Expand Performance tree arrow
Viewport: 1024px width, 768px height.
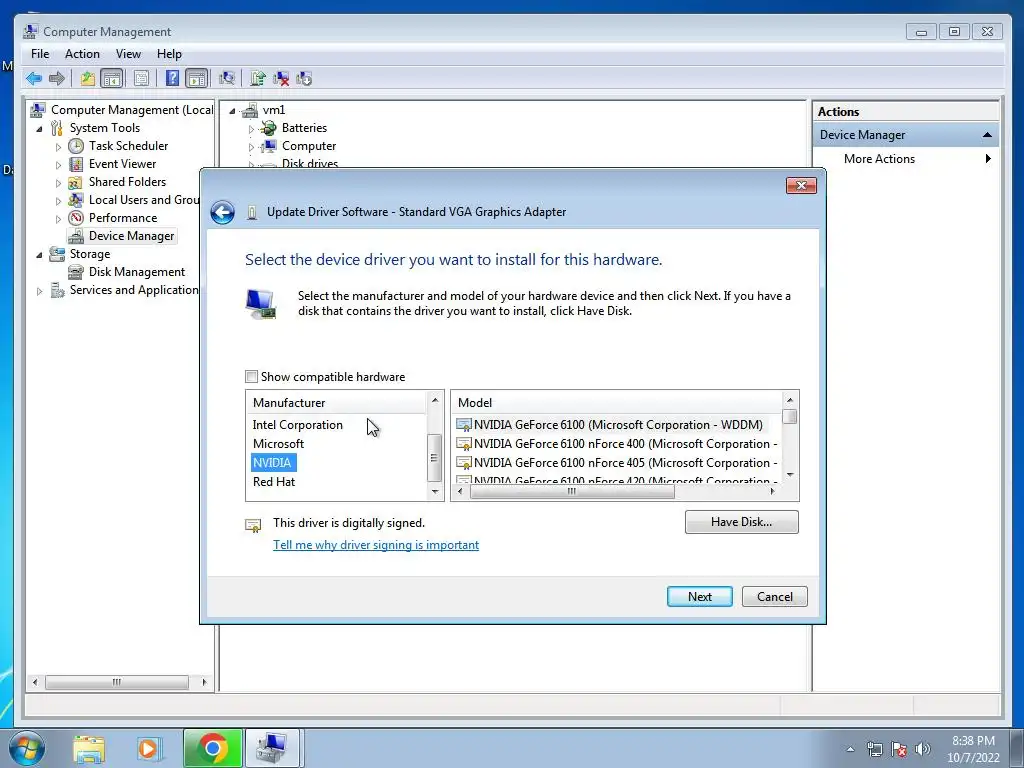(x=58, y=218)
